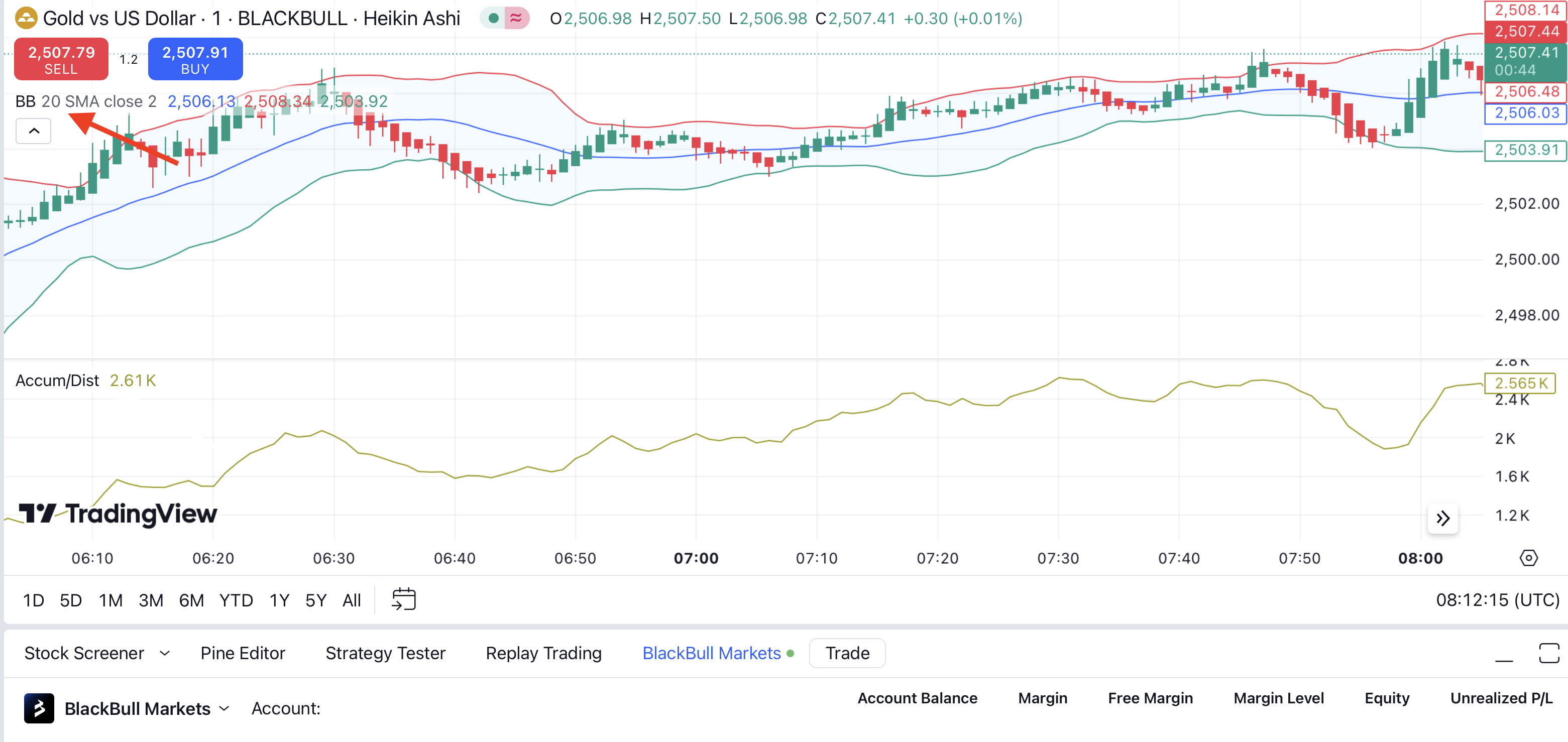Click the Equity column header
The image size is (1568, 742).
click(1387, 698)
